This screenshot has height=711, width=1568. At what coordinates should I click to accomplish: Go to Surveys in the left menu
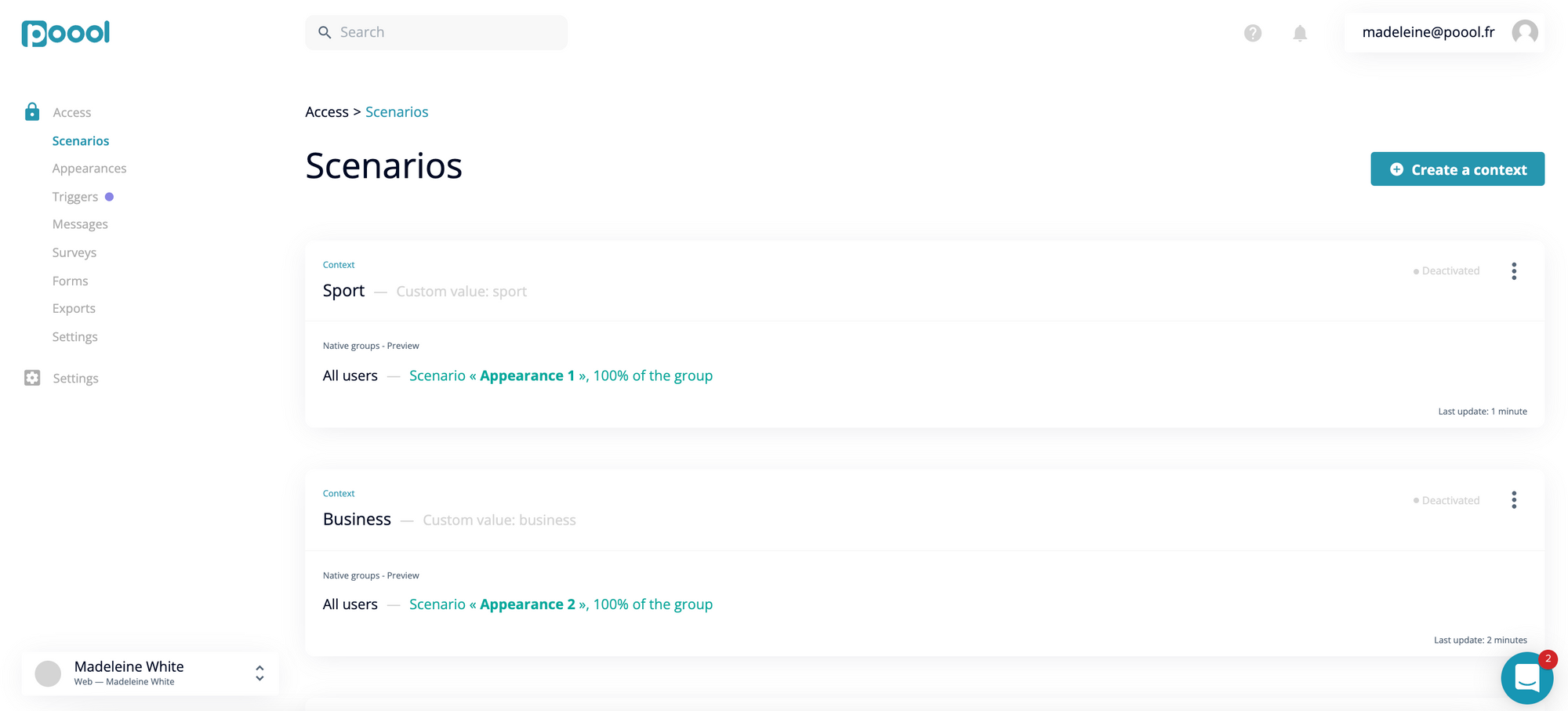click(74, 252)
